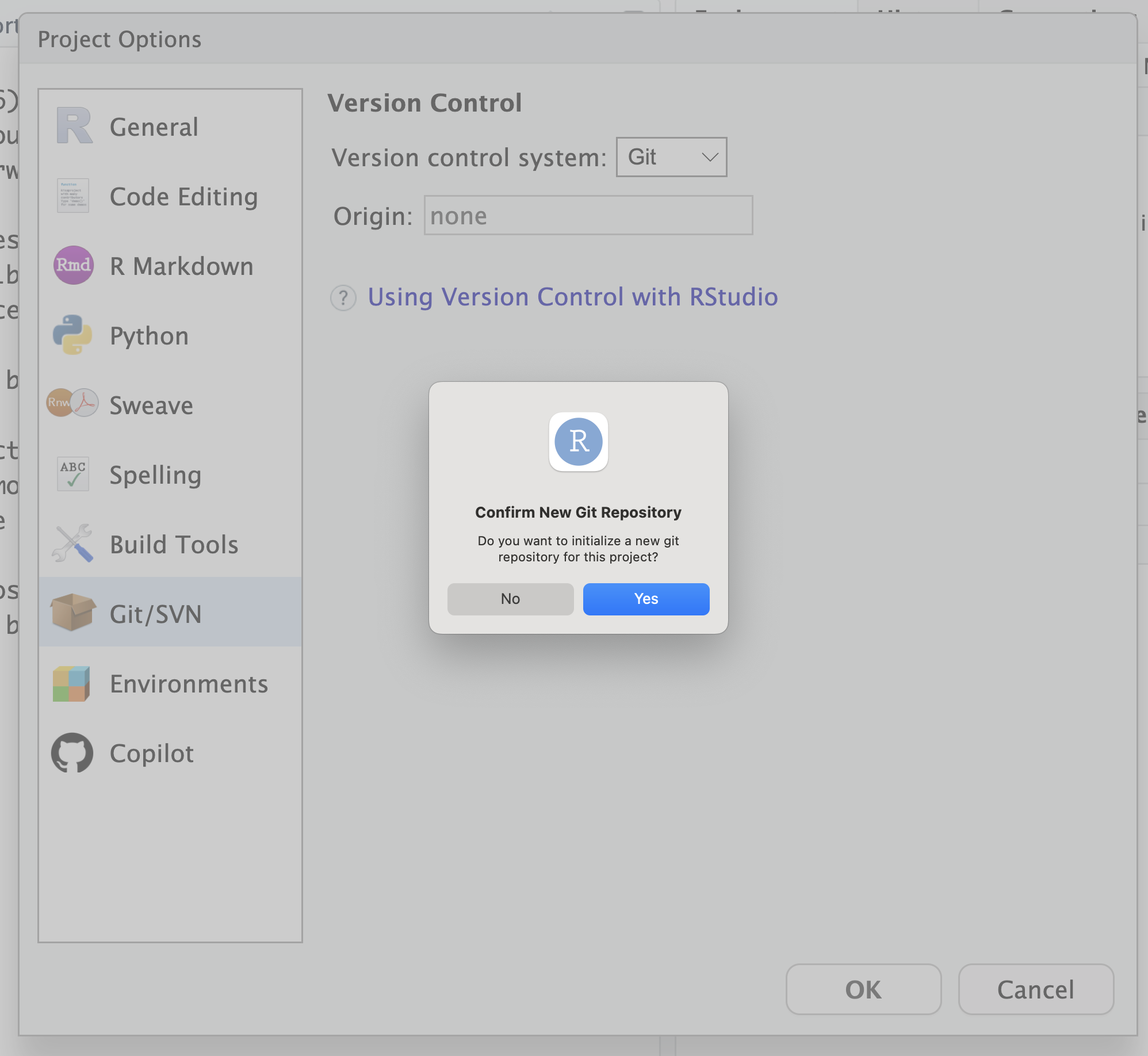Click the Build Tools wrench icon
The image size is (1148, 1056).
click(72, 543)
